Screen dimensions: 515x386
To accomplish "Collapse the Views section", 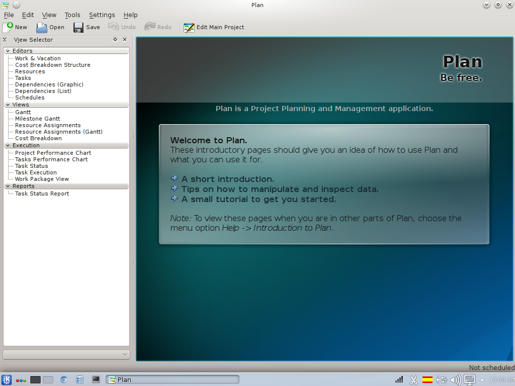I will 7,105.
